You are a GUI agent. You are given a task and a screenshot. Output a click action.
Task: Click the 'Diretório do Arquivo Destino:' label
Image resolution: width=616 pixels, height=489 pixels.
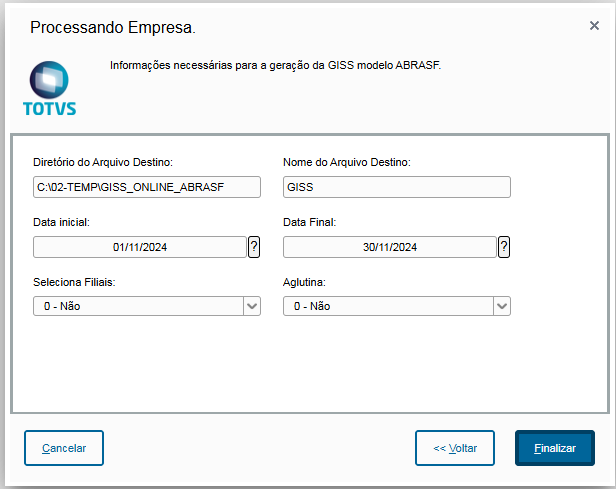103,162
